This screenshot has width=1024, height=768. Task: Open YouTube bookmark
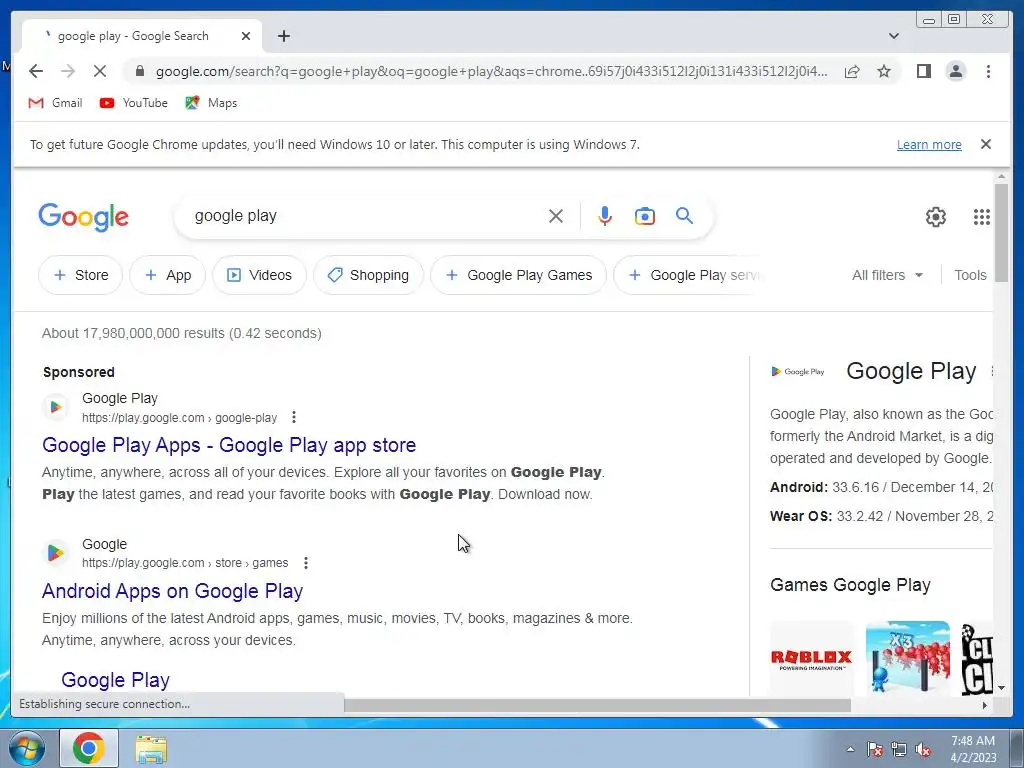(x=134, y=103)
